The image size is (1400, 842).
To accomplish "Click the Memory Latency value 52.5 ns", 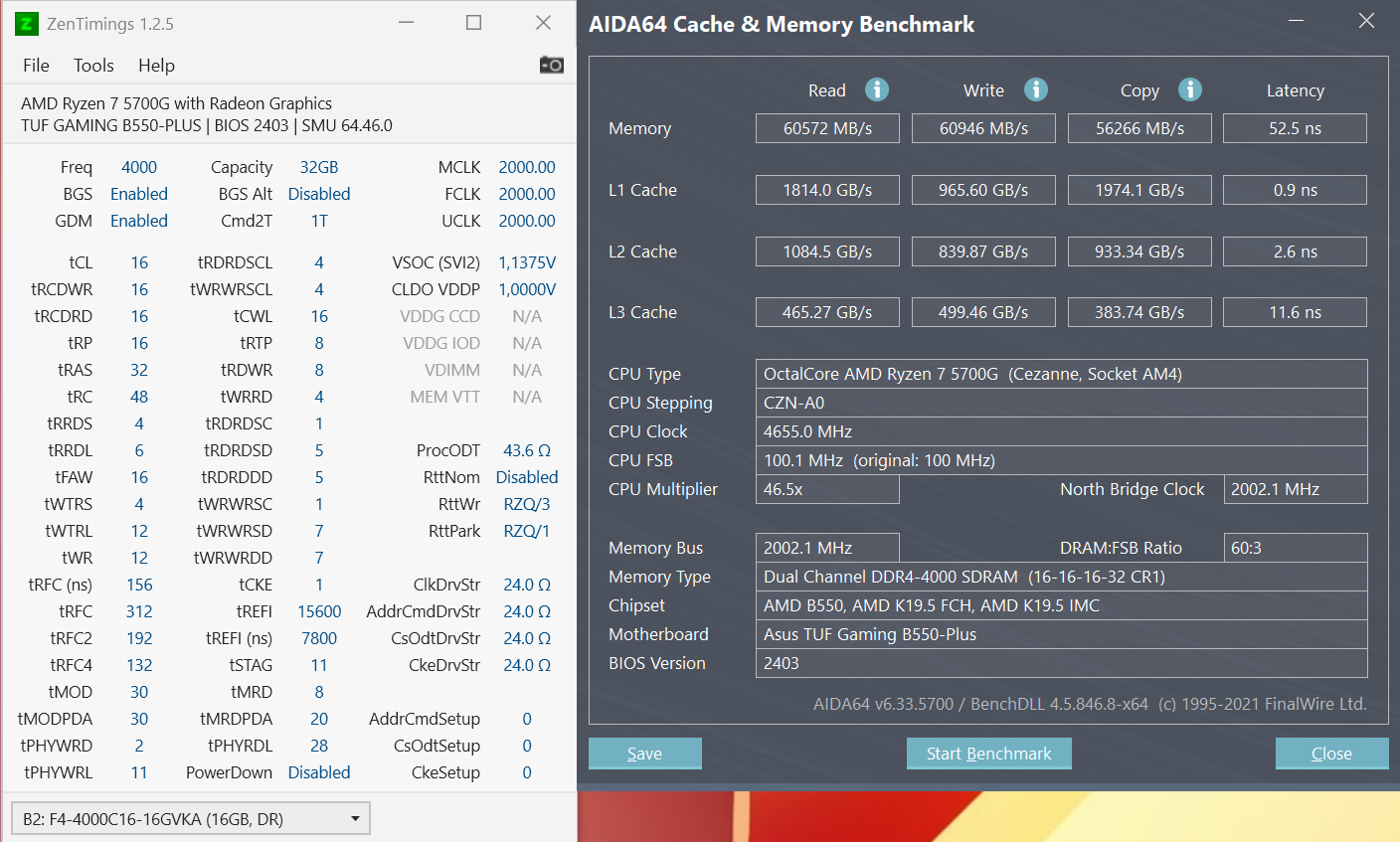I will point(1295,128).
